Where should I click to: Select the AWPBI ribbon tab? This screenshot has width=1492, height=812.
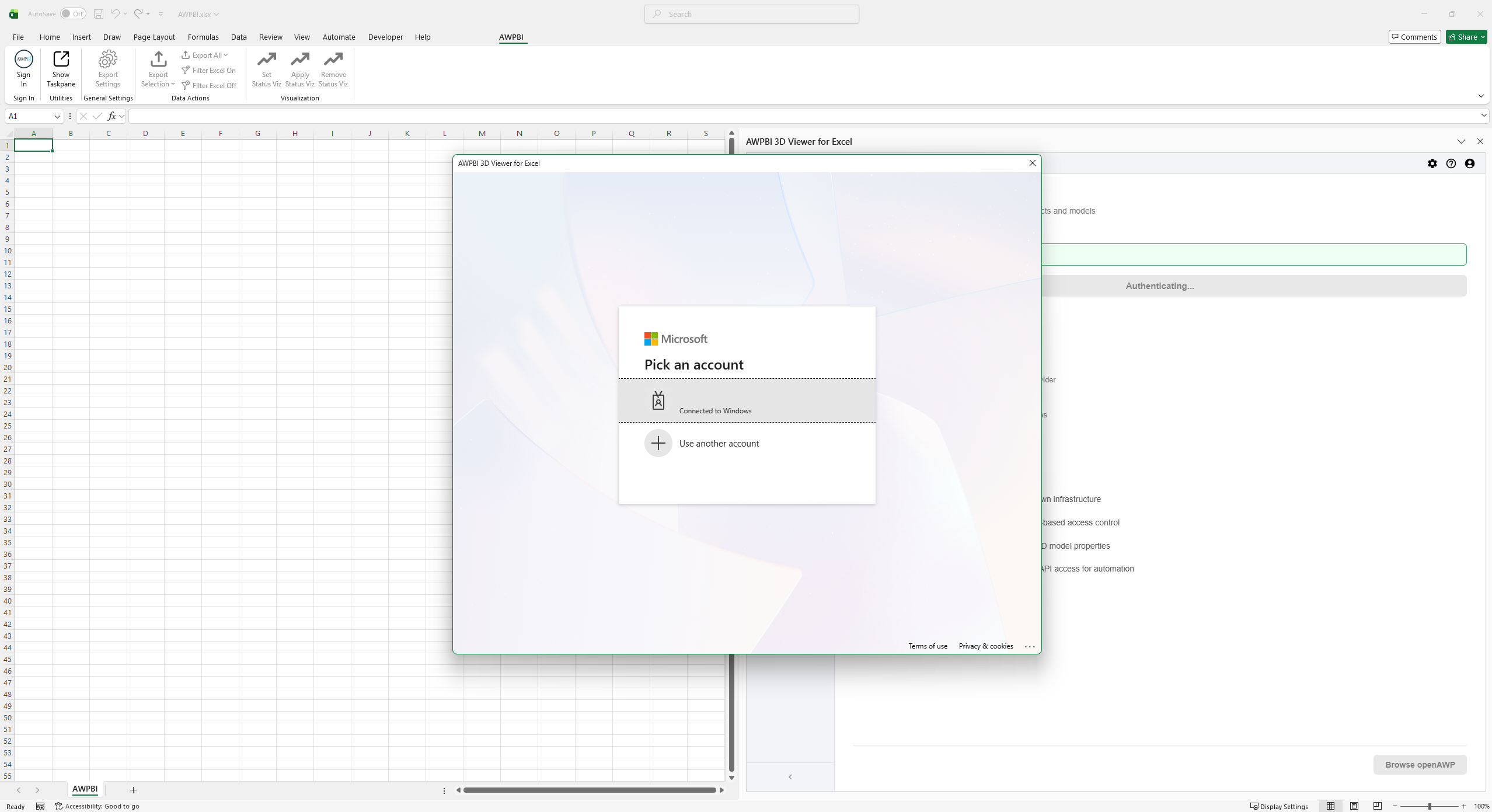[511, 37]
